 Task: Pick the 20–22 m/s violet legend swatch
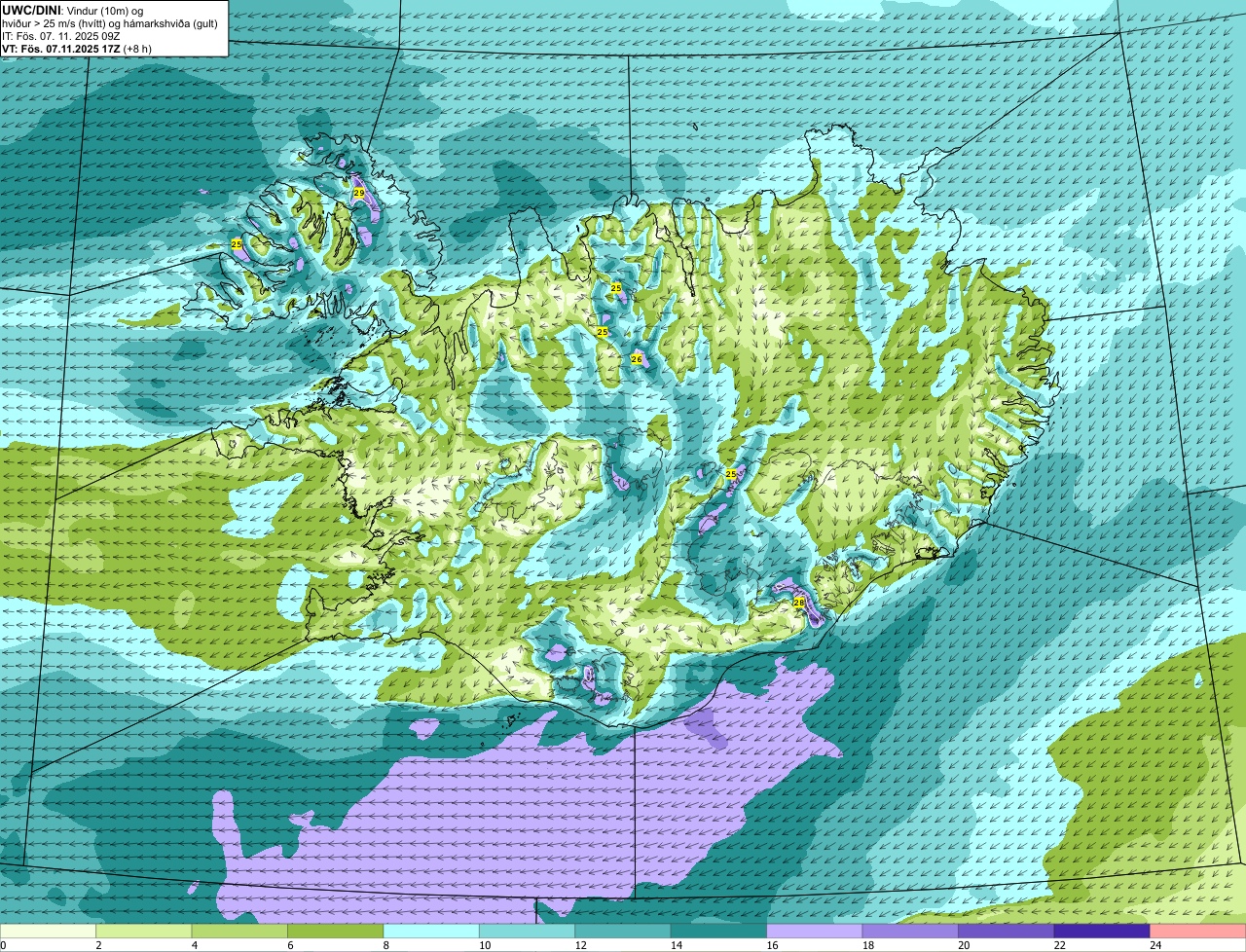(1007, 931)
